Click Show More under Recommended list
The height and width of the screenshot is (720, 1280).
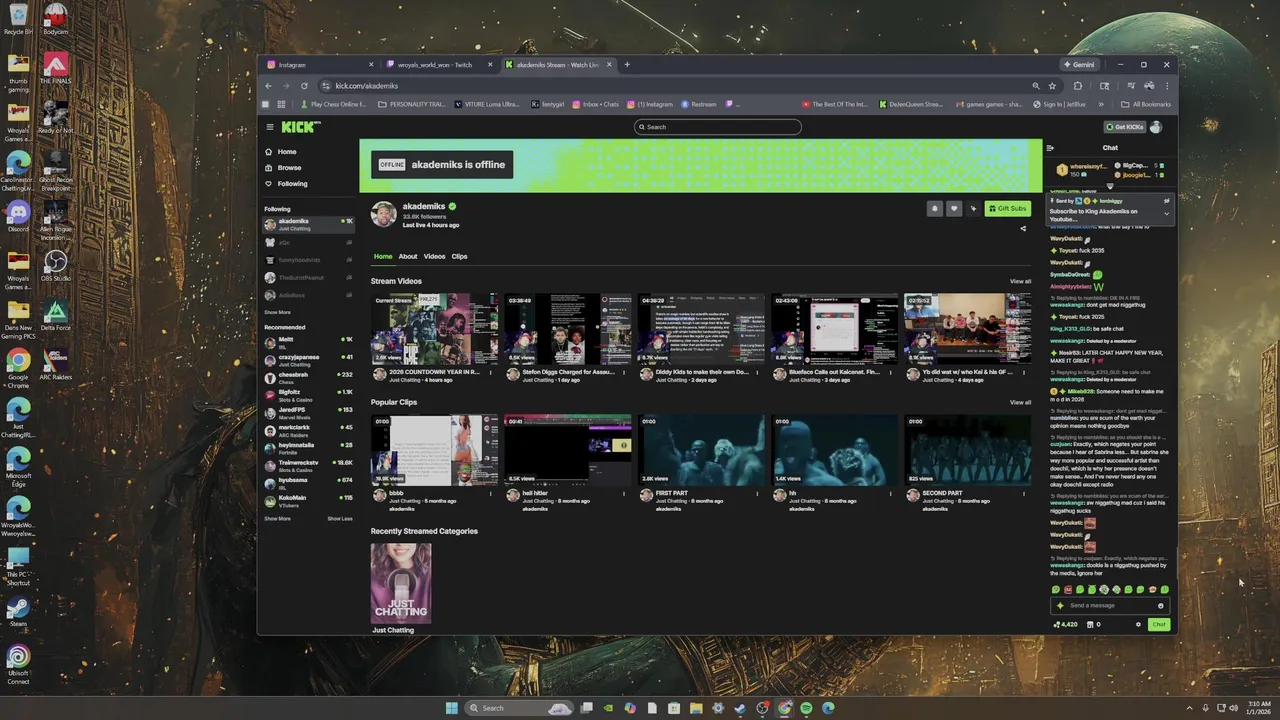[277, 518]
